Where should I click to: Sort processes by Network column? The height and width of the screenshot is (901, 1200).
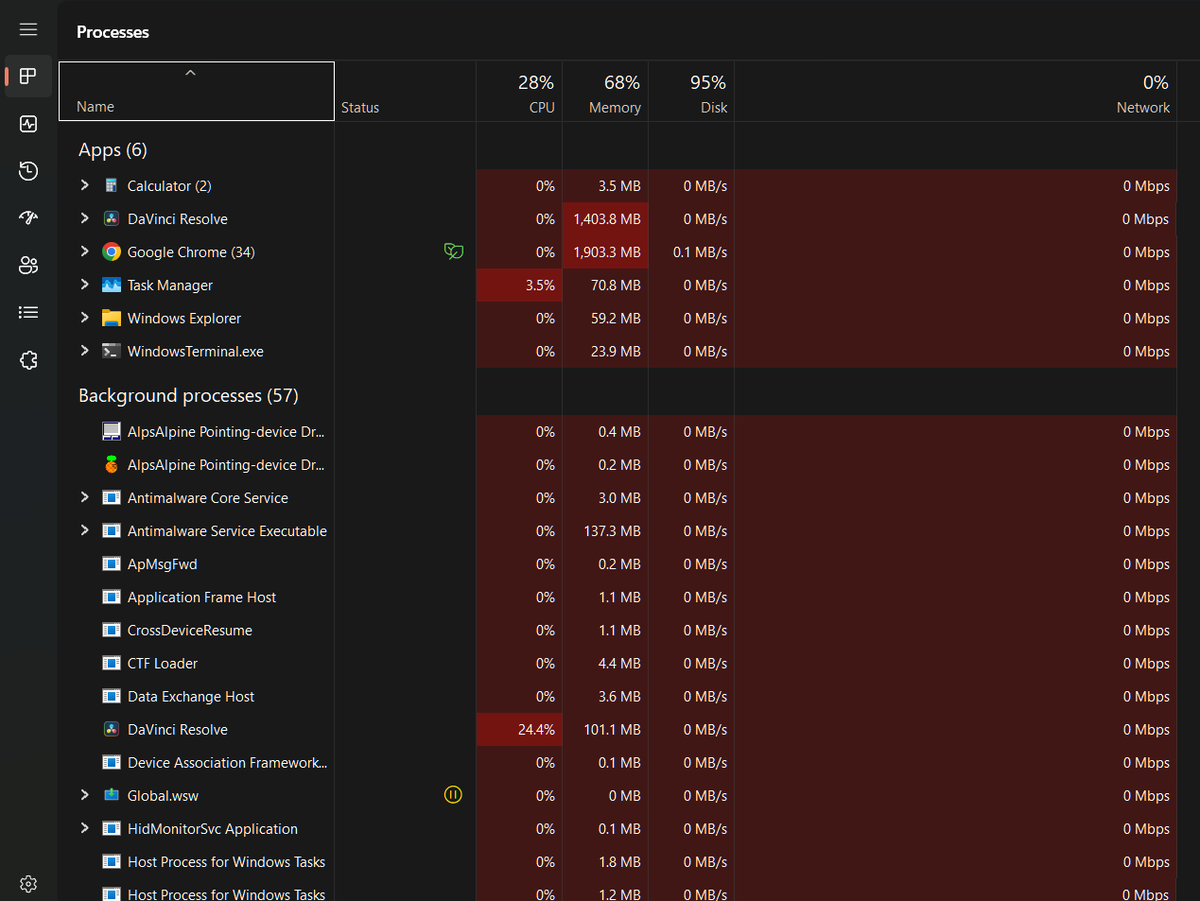(x=955, y=91)
